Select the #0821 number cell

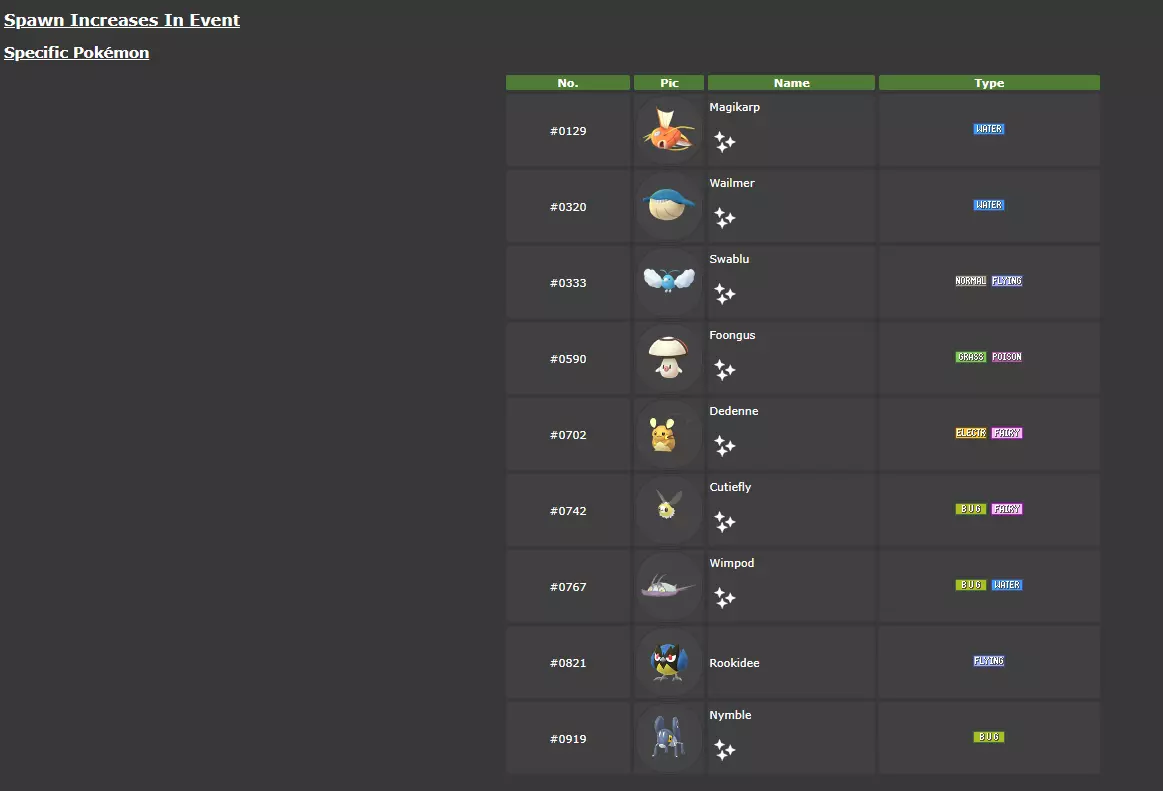click(568, 663)
